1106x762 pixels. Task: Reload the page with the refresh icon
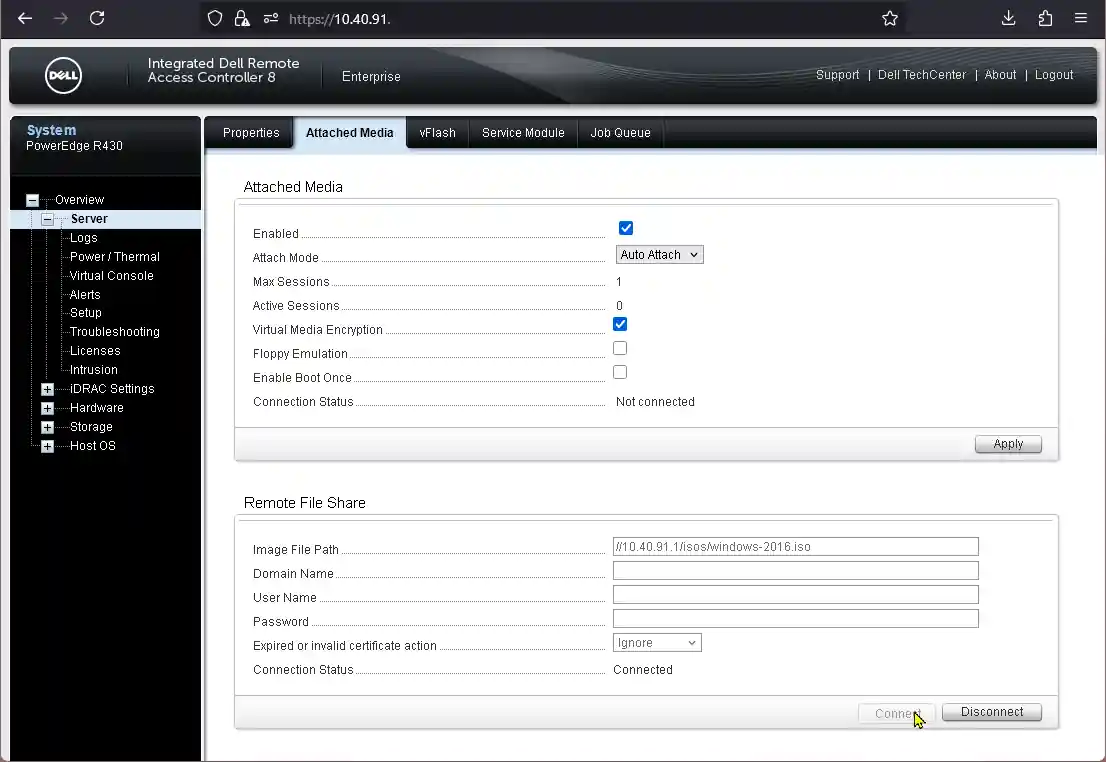coord(97,18)
